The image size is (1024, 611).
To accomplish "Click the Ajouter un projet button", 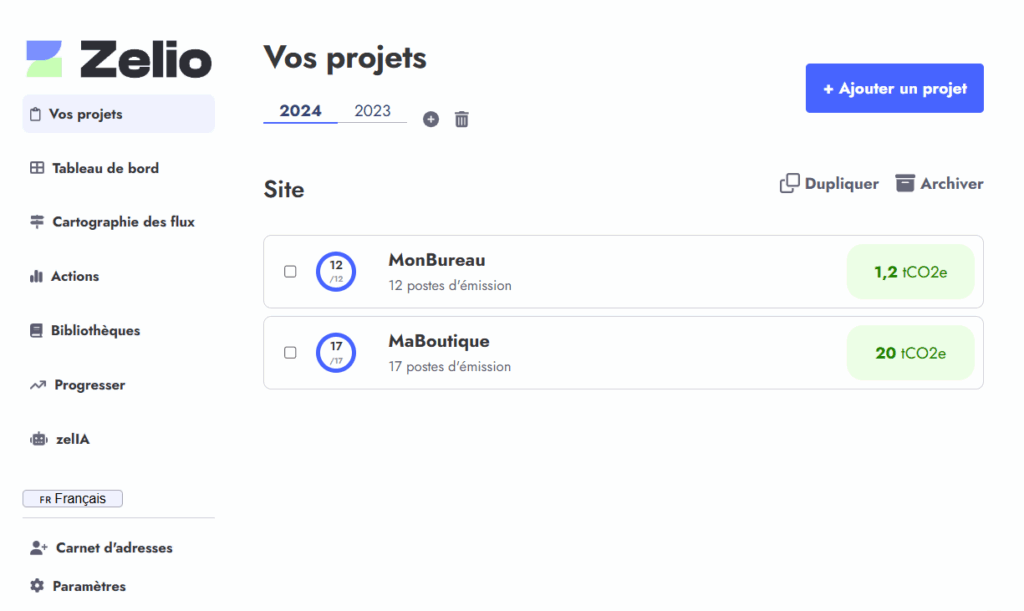I will tap(893, 88).
